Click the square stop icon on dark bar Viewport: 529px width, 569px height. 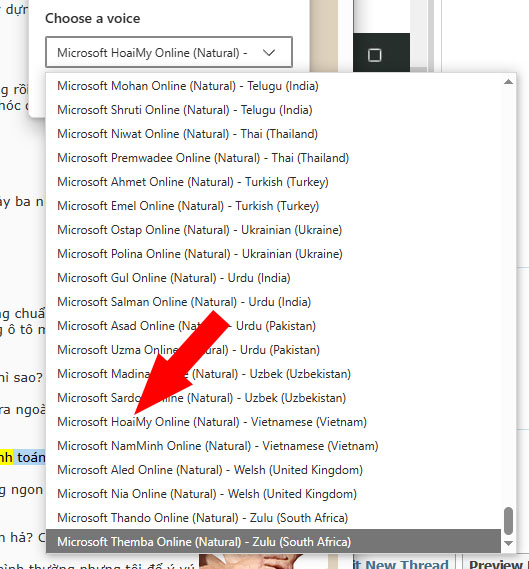(374, 55)
